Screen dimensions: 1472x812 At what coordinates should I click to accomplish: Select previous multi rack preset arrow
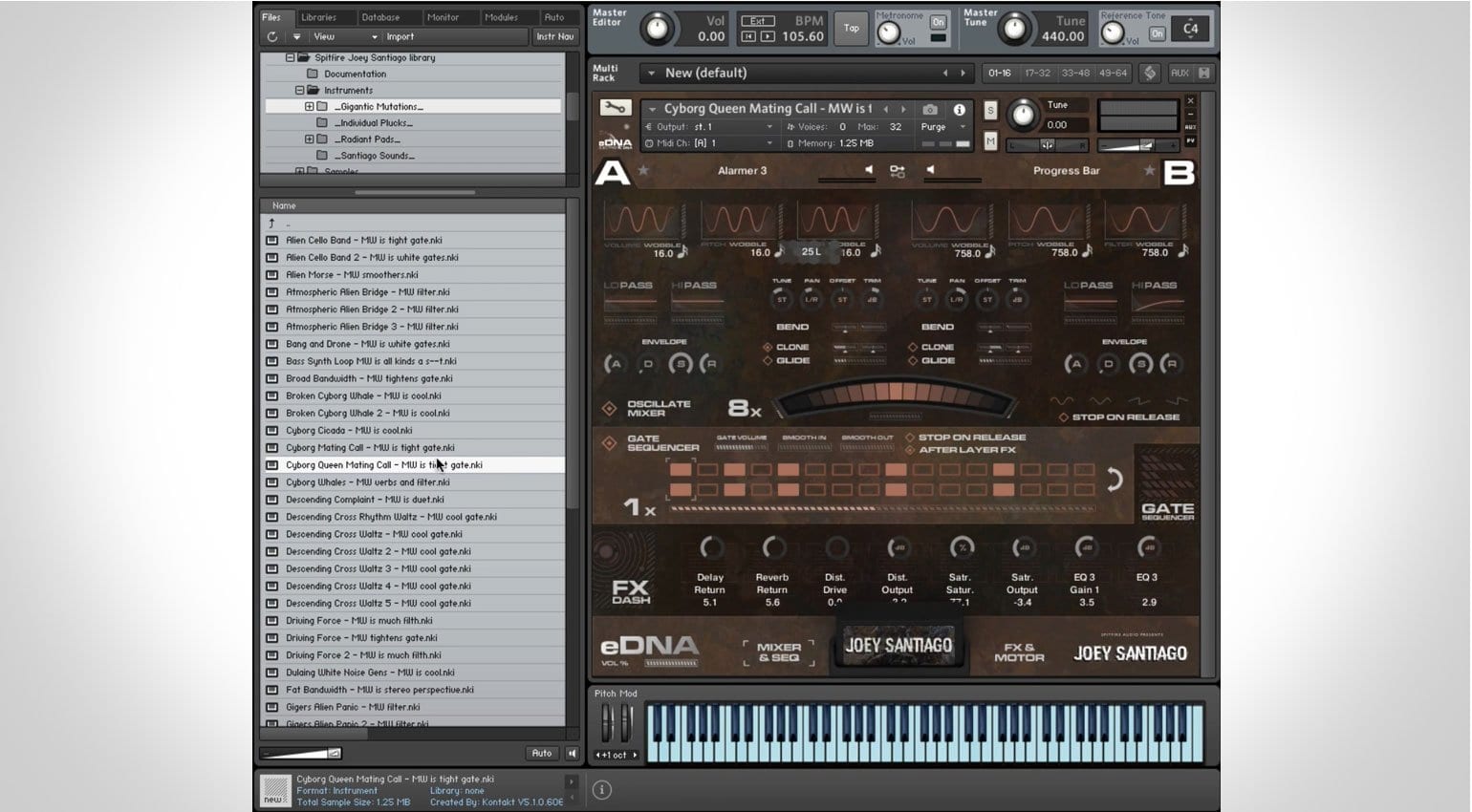(945, 73)
